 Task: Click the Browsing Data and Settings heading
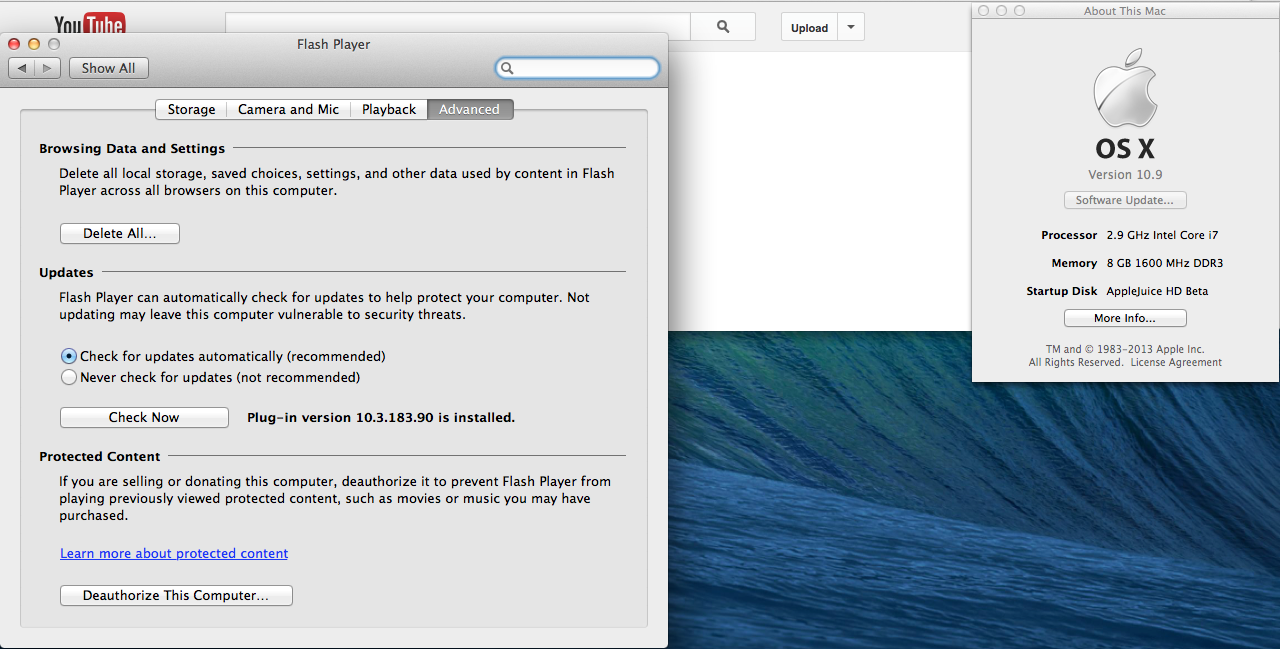[132, 148]
